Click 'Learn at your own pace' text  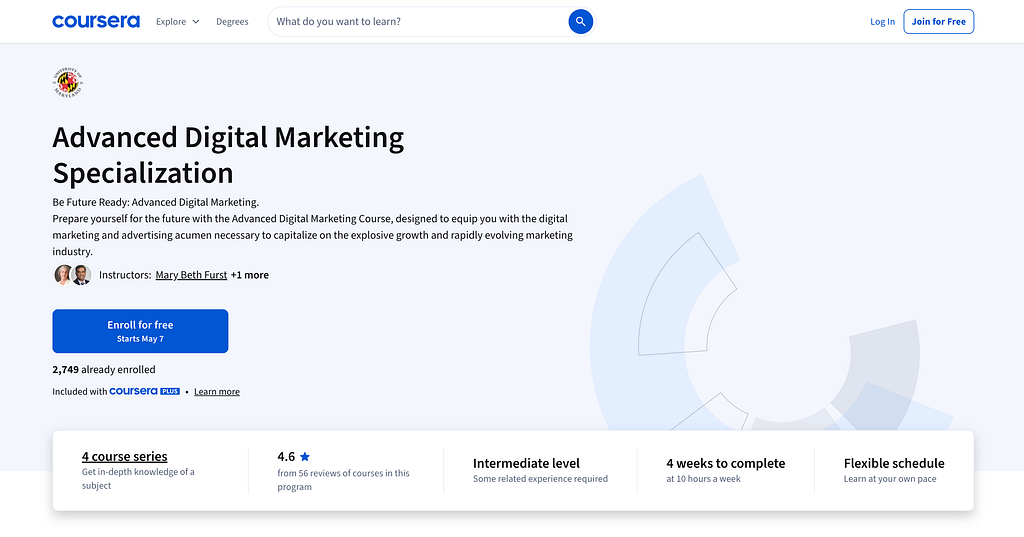point(890,479)
